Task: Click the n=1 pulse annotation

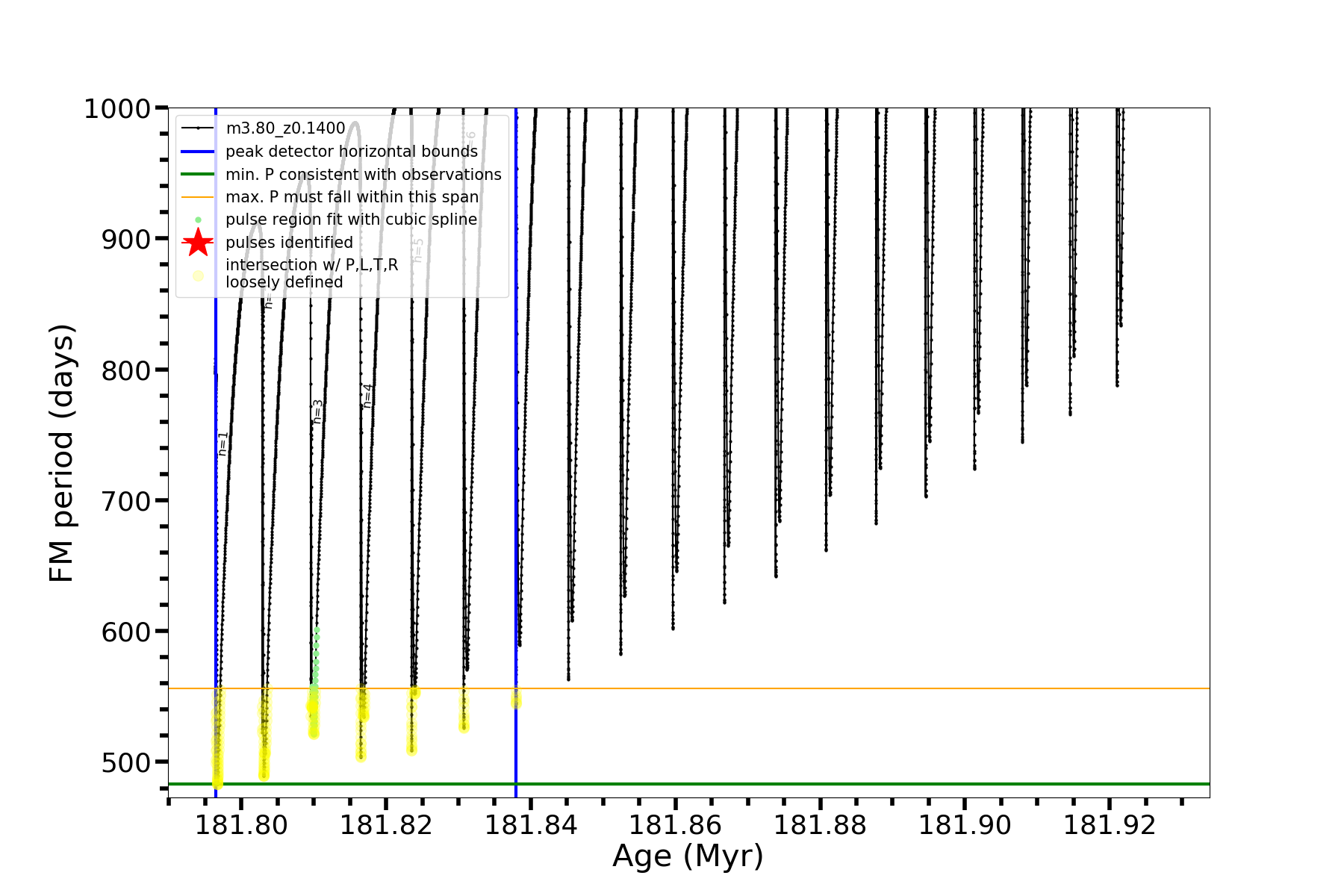Action: tap(223, 444)
